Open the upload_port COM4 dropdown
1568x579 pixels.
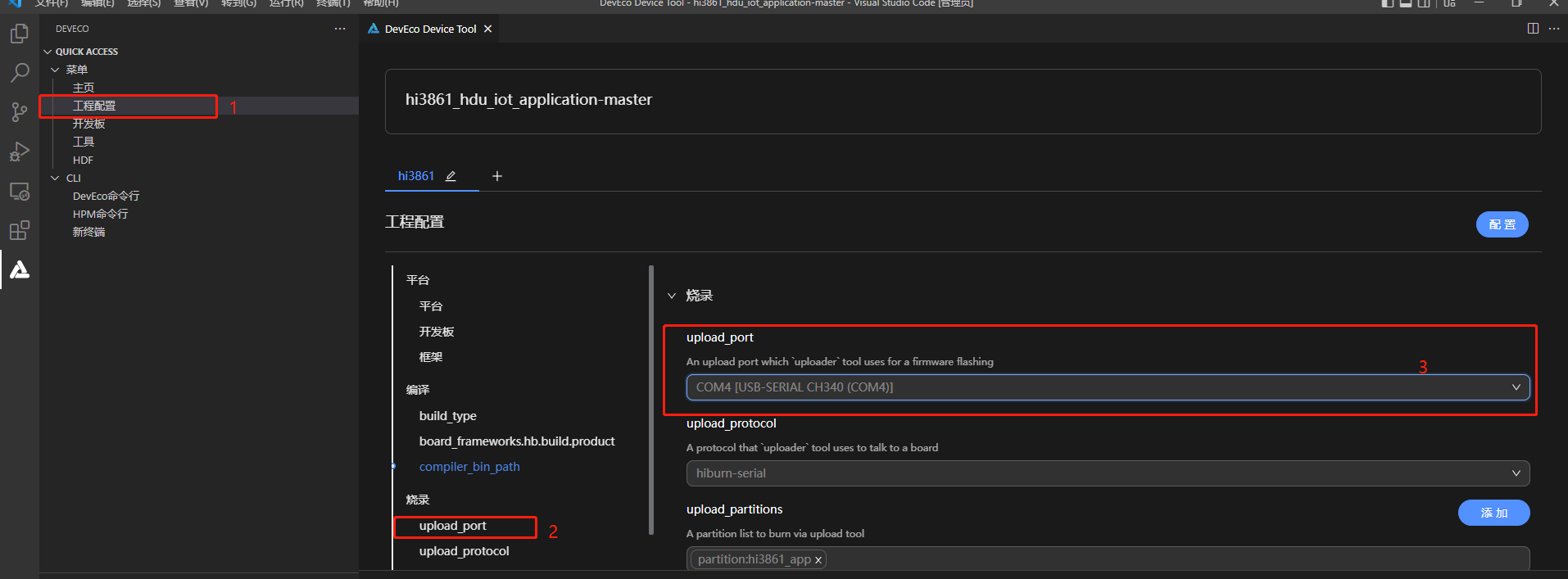point(1108,387)
